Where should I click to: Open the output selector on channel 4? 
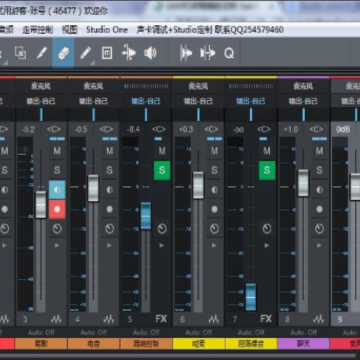(x=93, y=101)
